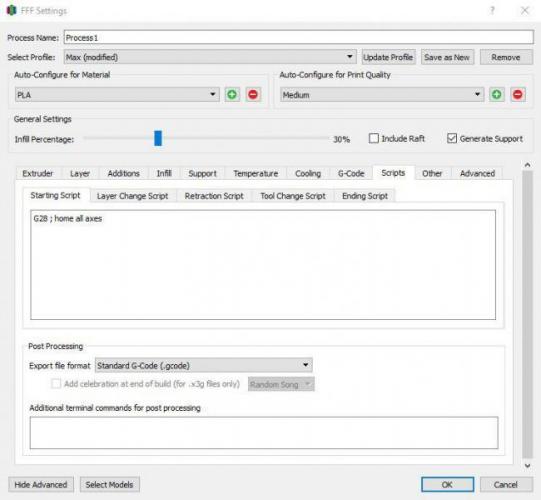Switch to the Temperature tab
Image resolution: width=541 pixels, height=500 pixels.
point(256,173)
